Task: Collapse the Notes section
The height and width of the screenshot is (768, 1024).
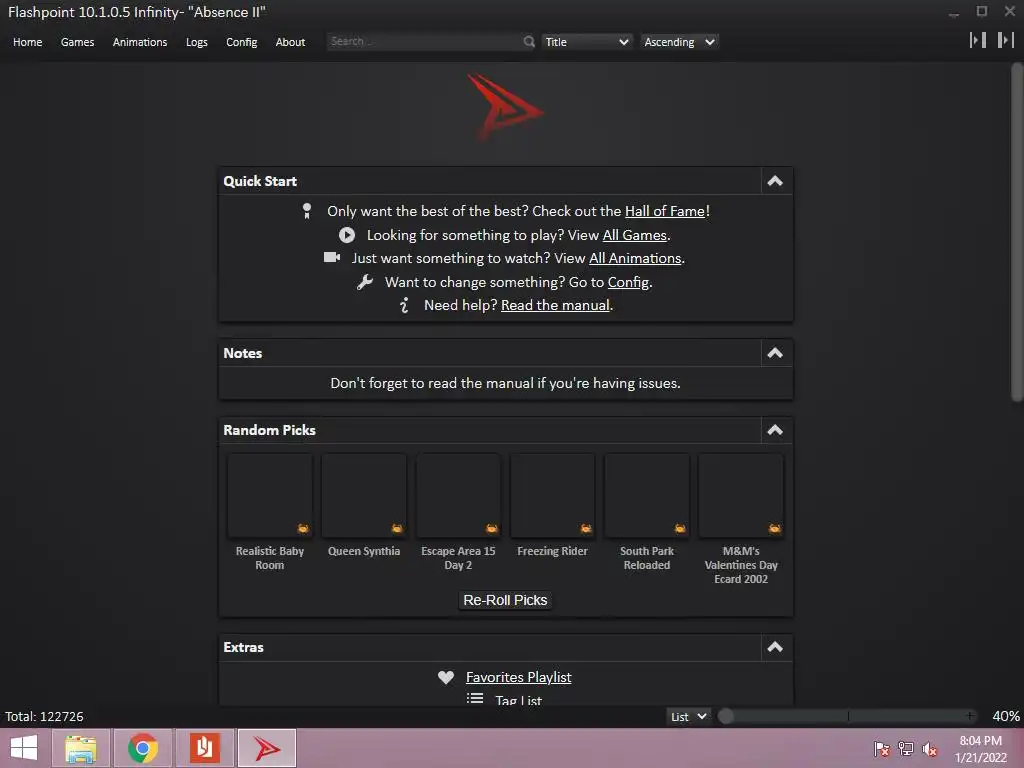Action: [x=775, y=353]
